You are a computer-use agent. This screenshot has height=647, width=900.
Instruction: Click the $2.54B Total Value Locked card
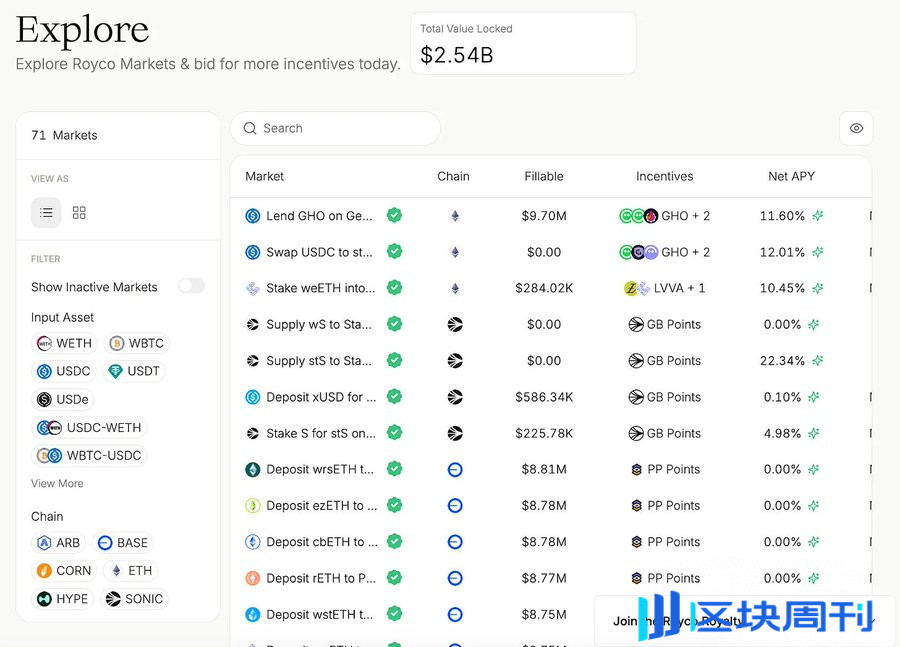pyautogui.click(x=523, y=44)
